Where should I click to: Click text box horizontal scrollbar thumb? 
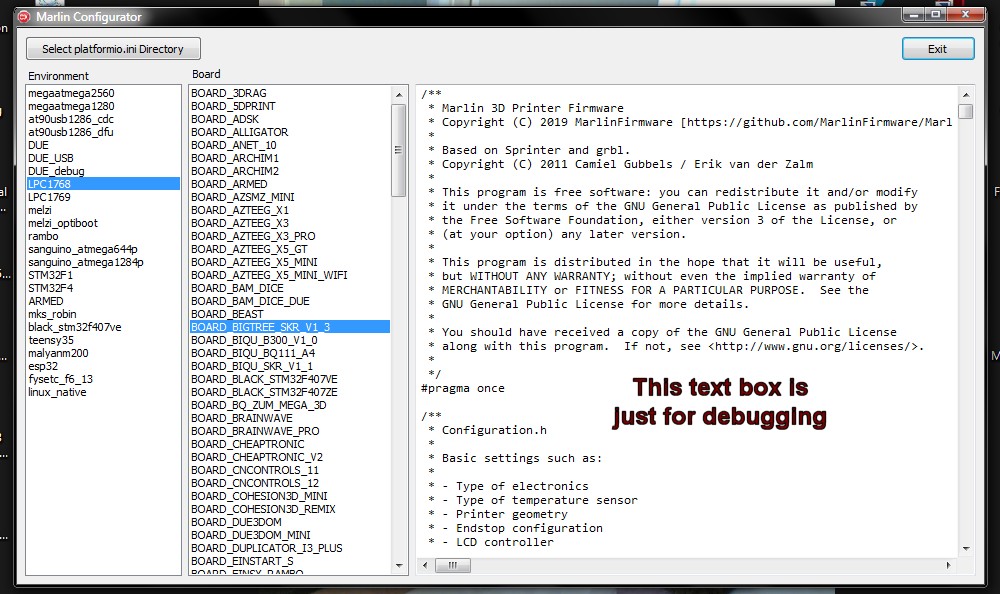(453, 565)
